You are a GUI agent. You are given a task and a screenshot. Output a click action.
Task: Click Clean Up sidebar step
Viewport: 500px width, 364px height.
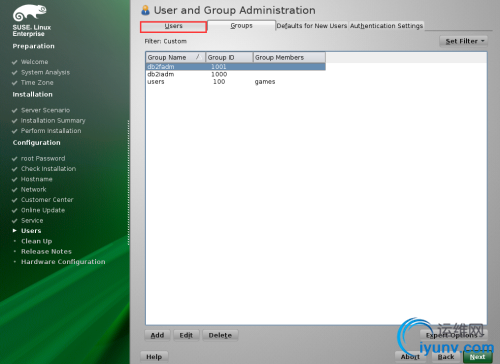coord(37,241)
